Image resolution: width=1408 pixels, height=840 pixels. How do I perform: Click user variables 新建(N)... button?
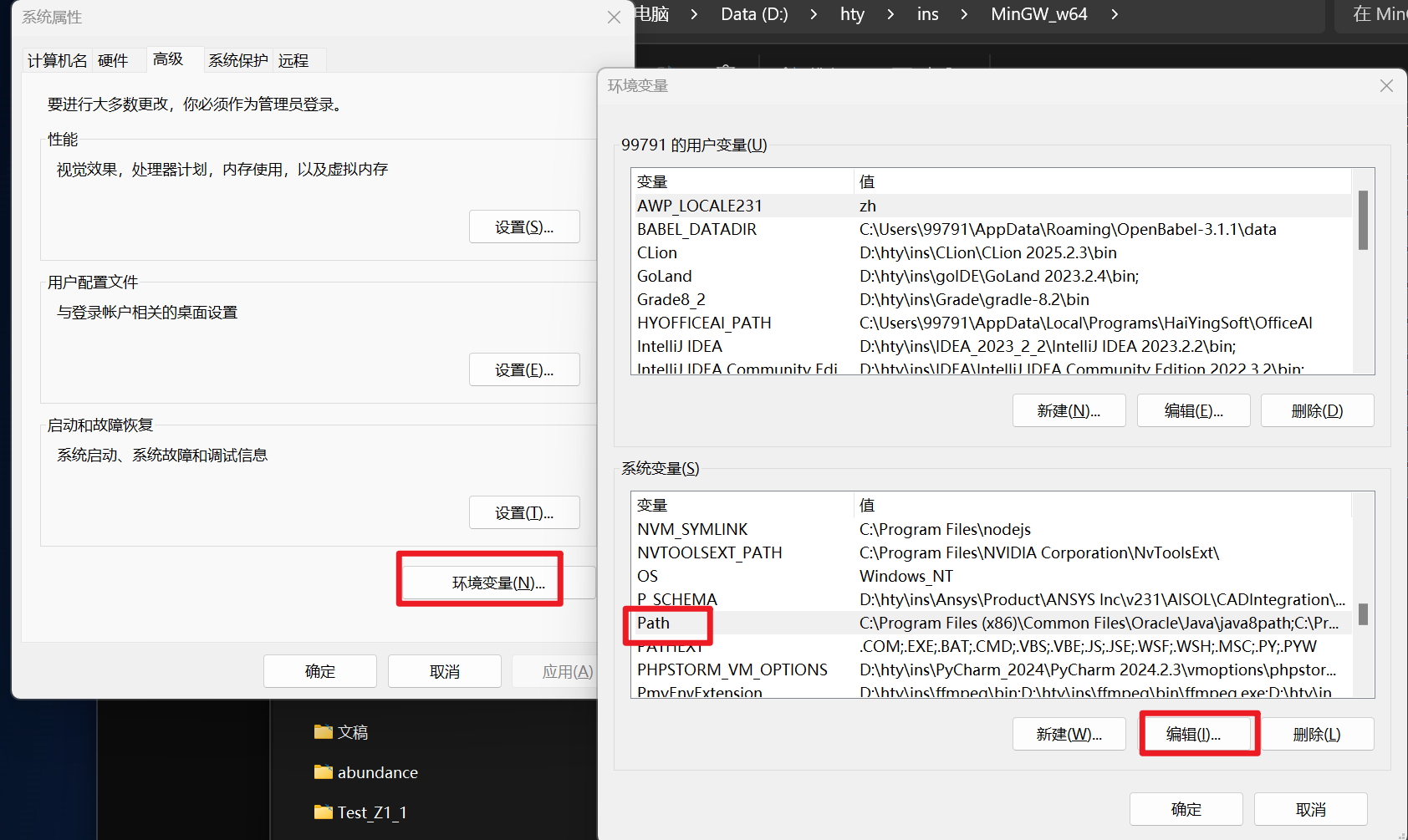pos(1069,410)
